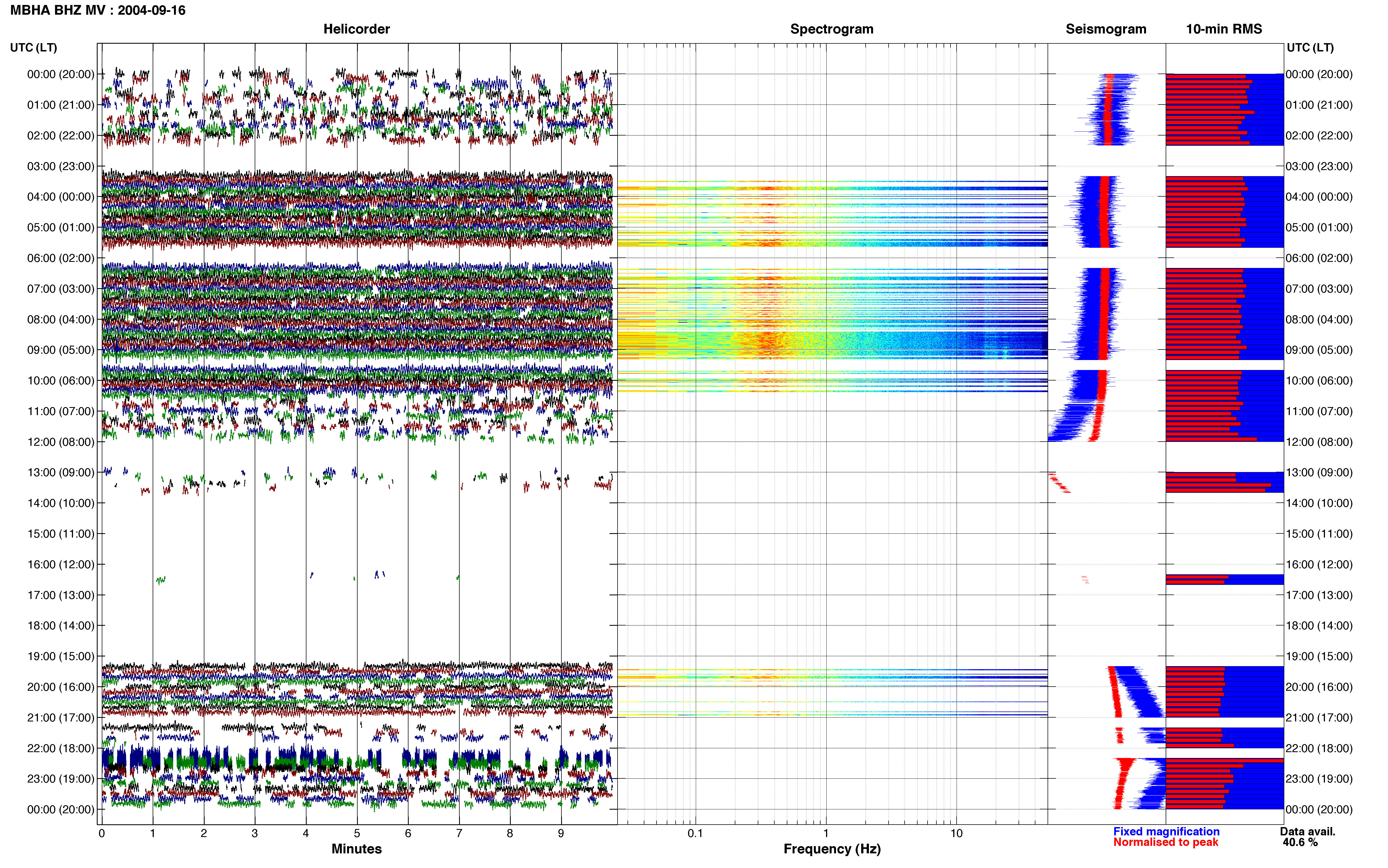Click the left 03:00 (23:00) time label
This screenshot has height=868, width=1388.
click(x=61, y=166)
